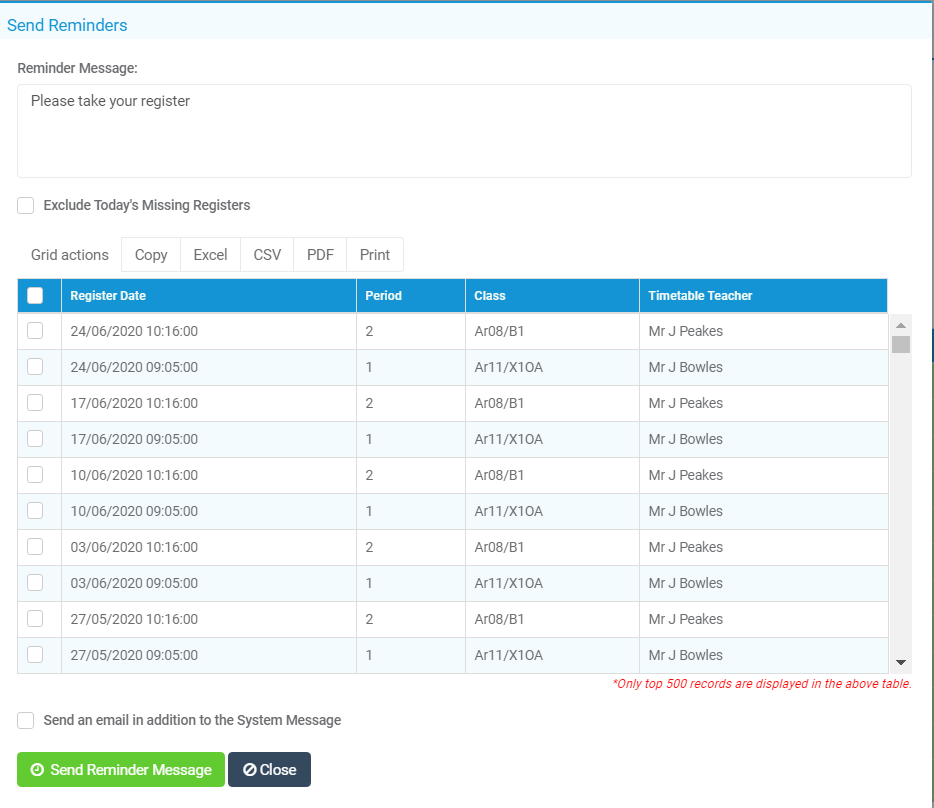The image size is (934, 808).
Task: Tick the 27/05/2020 10:16:00 row checkbox
Action: tap(35, 619)
